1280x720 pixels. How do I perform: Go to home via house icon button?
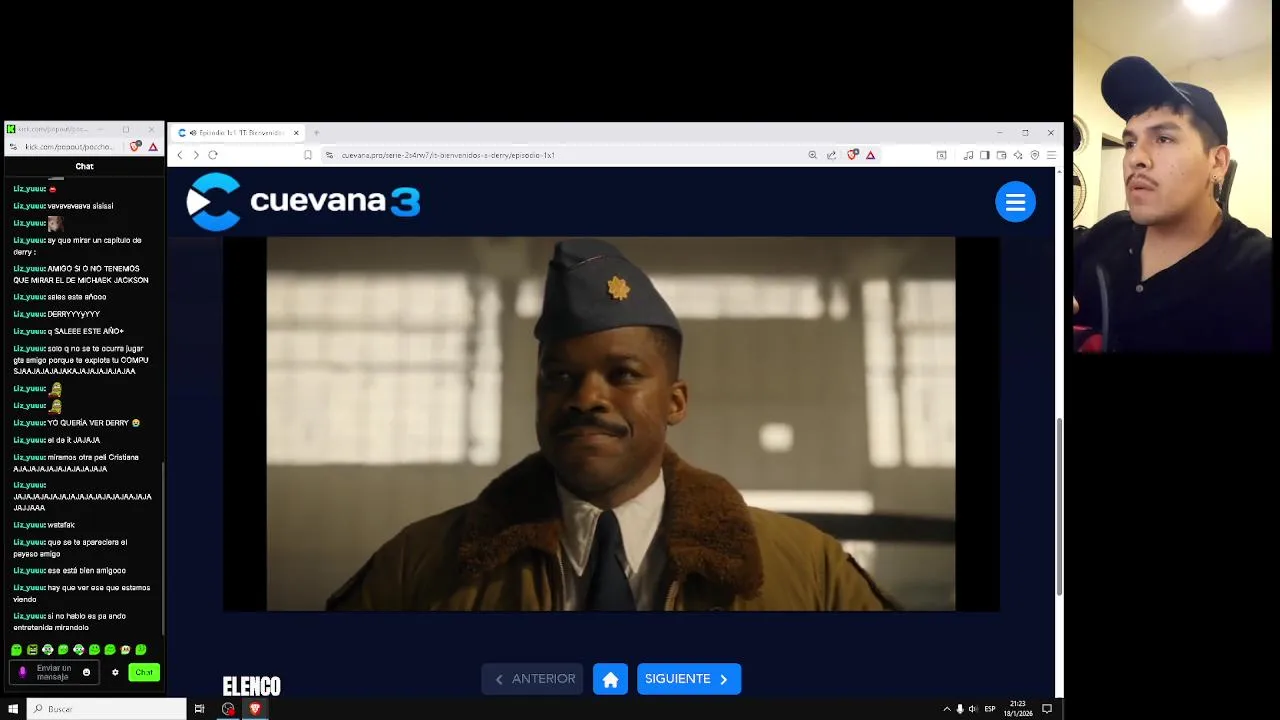click(x=610, y=679)
